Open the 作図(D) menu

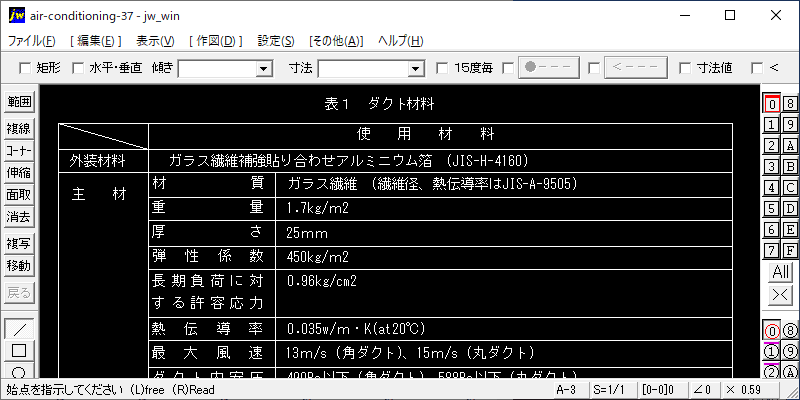(x=215, y=41)
